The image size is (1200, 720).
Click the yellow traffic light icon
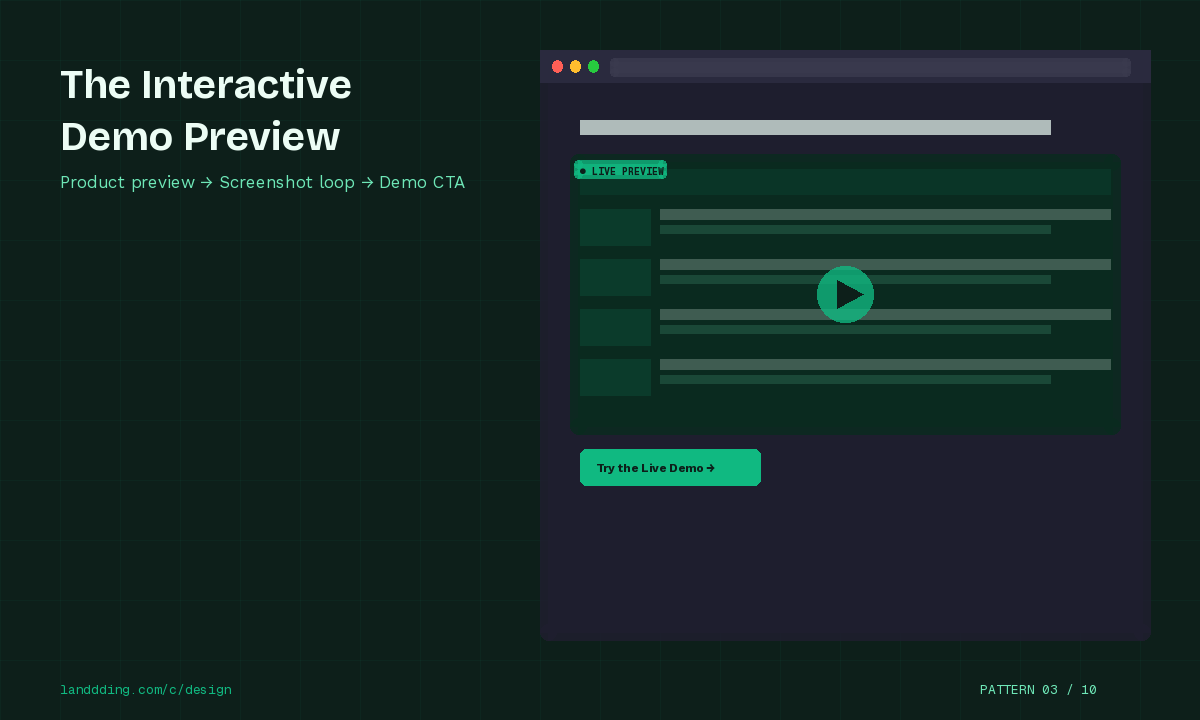[576, 67]
